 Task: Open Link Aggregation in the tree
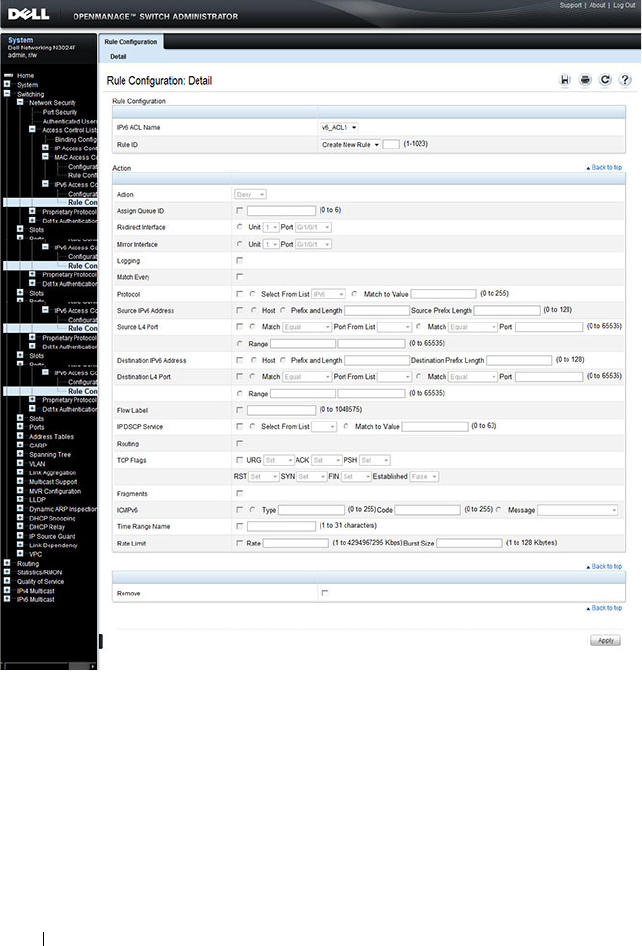[x=52, y=473]
